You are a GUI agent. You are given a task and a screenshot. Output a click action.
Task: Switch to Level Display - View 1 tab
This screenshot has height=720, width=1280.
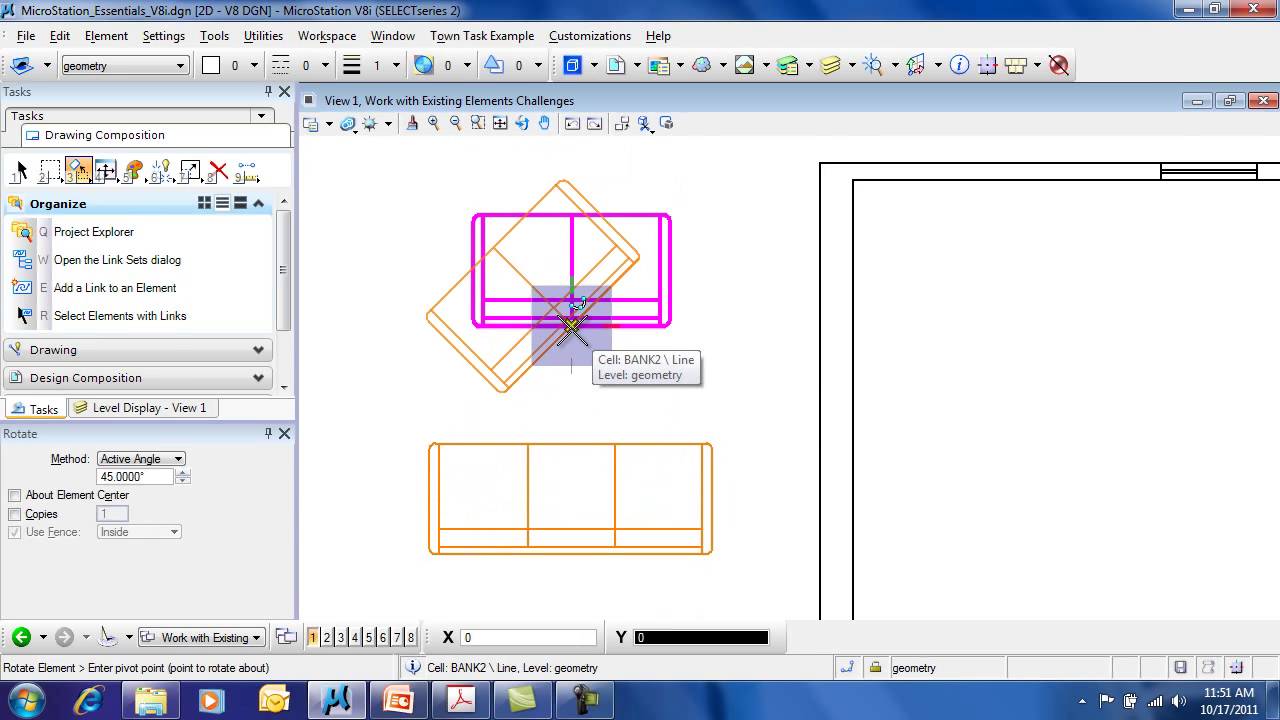click(x=141, y=408)
